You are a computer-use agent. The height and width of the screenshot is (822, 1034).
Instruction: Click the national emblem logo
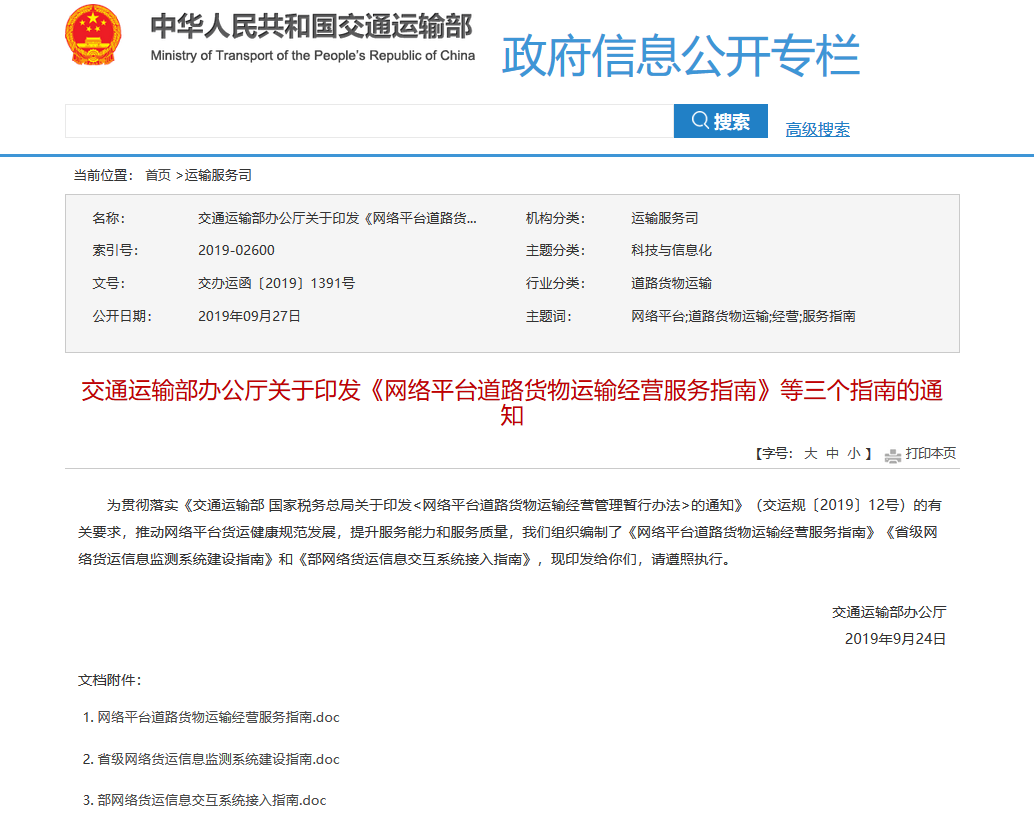coord(92,38)
